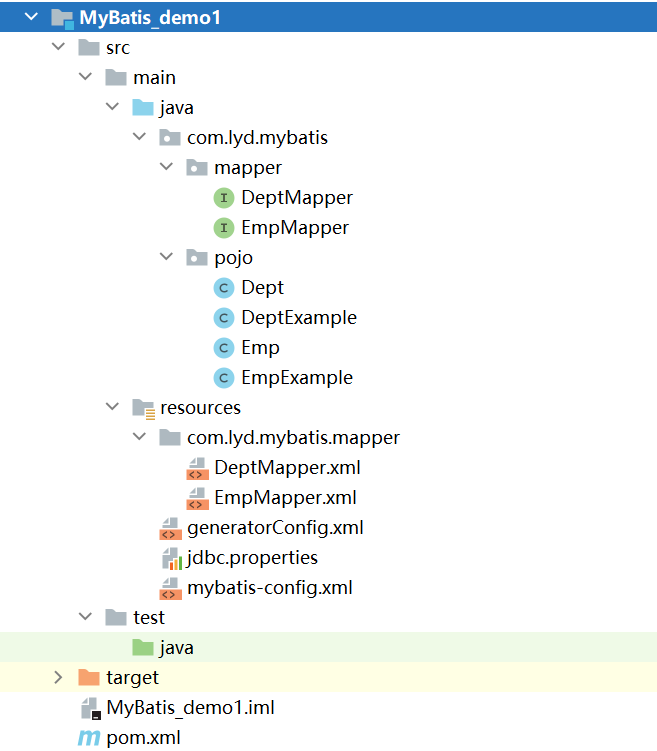Click the DeptExample class icon
Viewport: 657px width, 751px height.
224,318
